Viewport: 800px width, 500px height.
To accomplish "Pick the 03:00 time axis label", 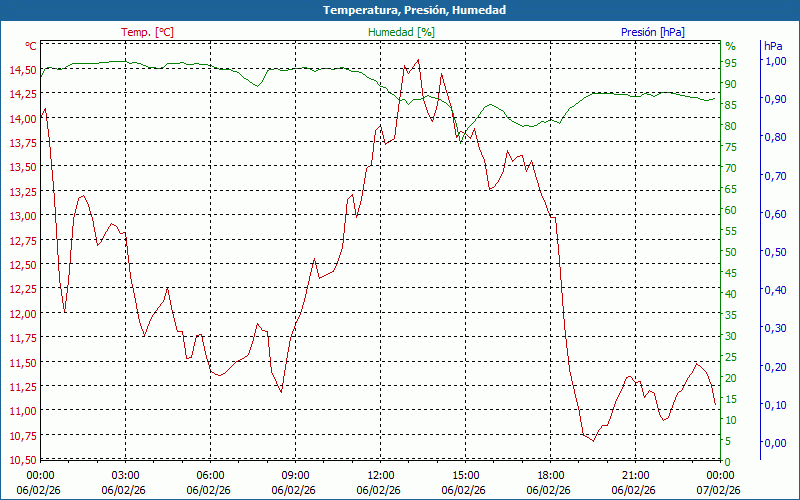I will tap(125, 475).
